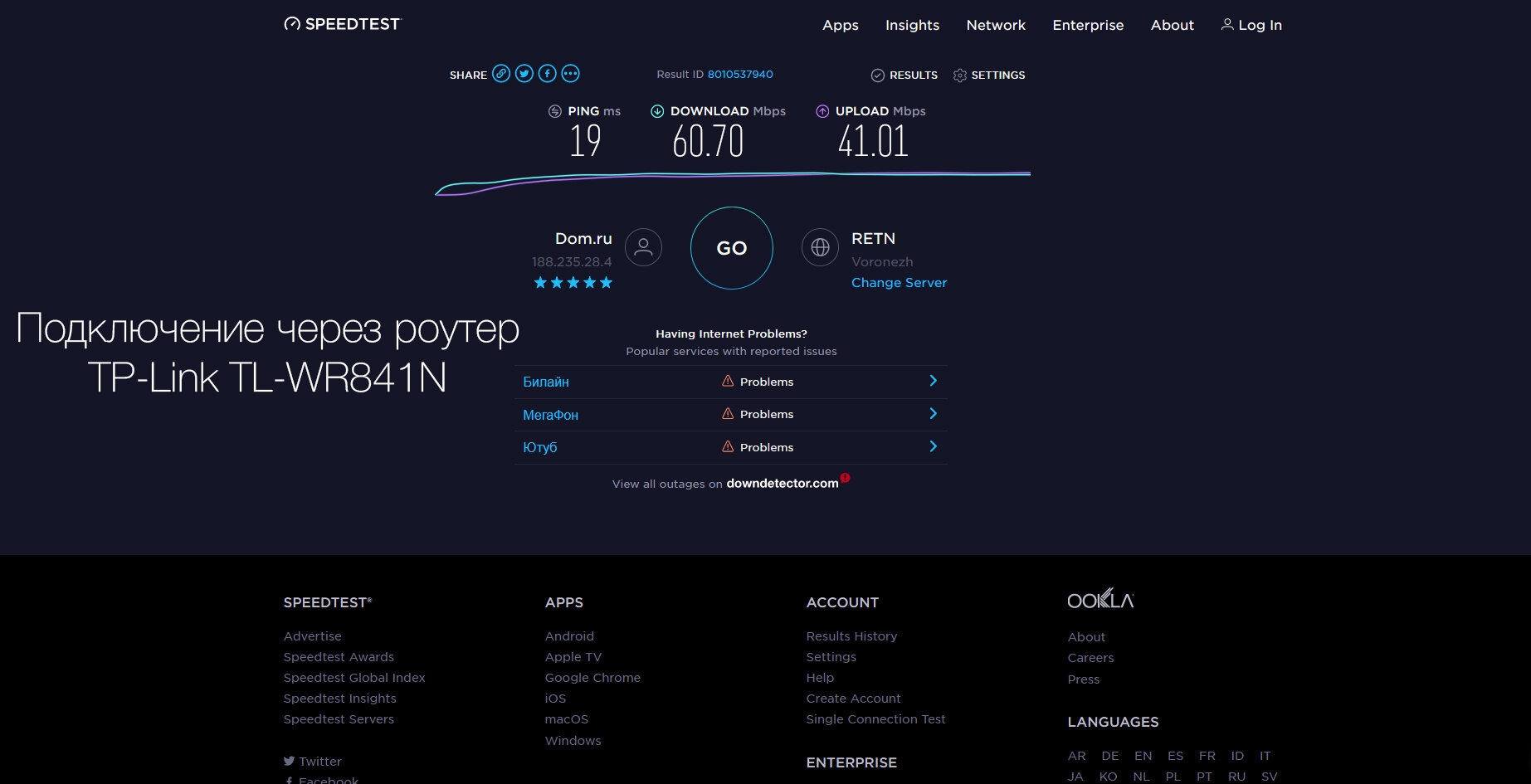The width and height of the screenshot is (1531, 784).
Task: Click the Ookla footer logo
Action: point(1100,598)
